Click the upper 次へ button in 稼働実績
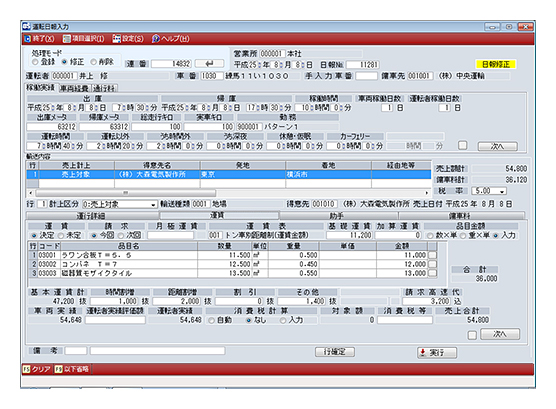This screenshot has height=409, width=556. (497, 146)
